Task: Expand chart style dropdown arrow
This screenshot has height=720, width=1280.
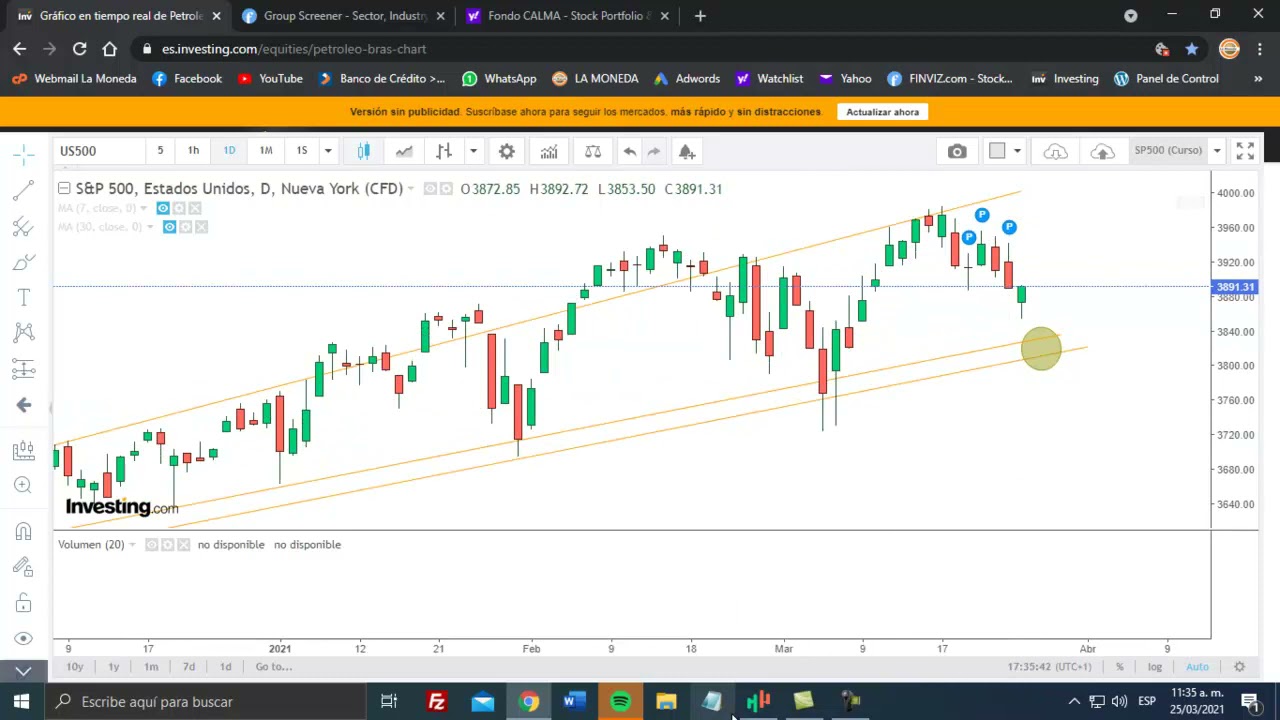Action: tap(473, 151)
